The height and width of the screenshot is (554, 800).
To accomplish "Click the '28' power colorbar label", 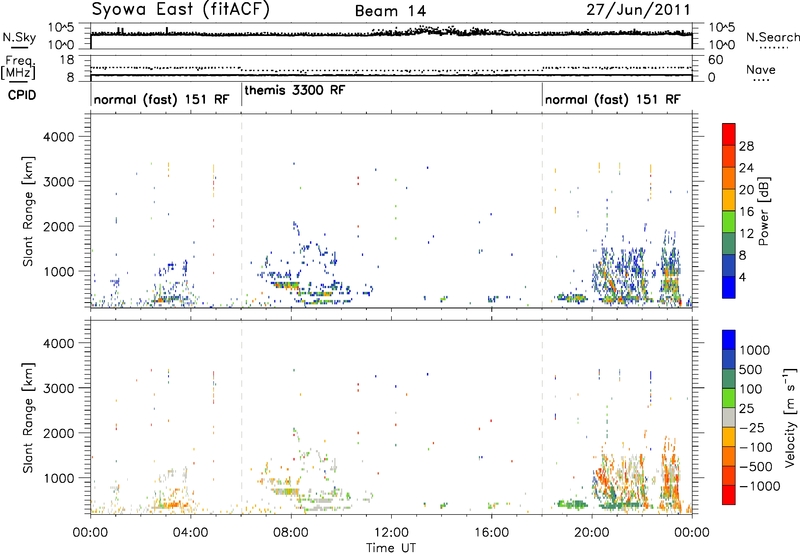I will pyautogui.click(x=746, y=146).
